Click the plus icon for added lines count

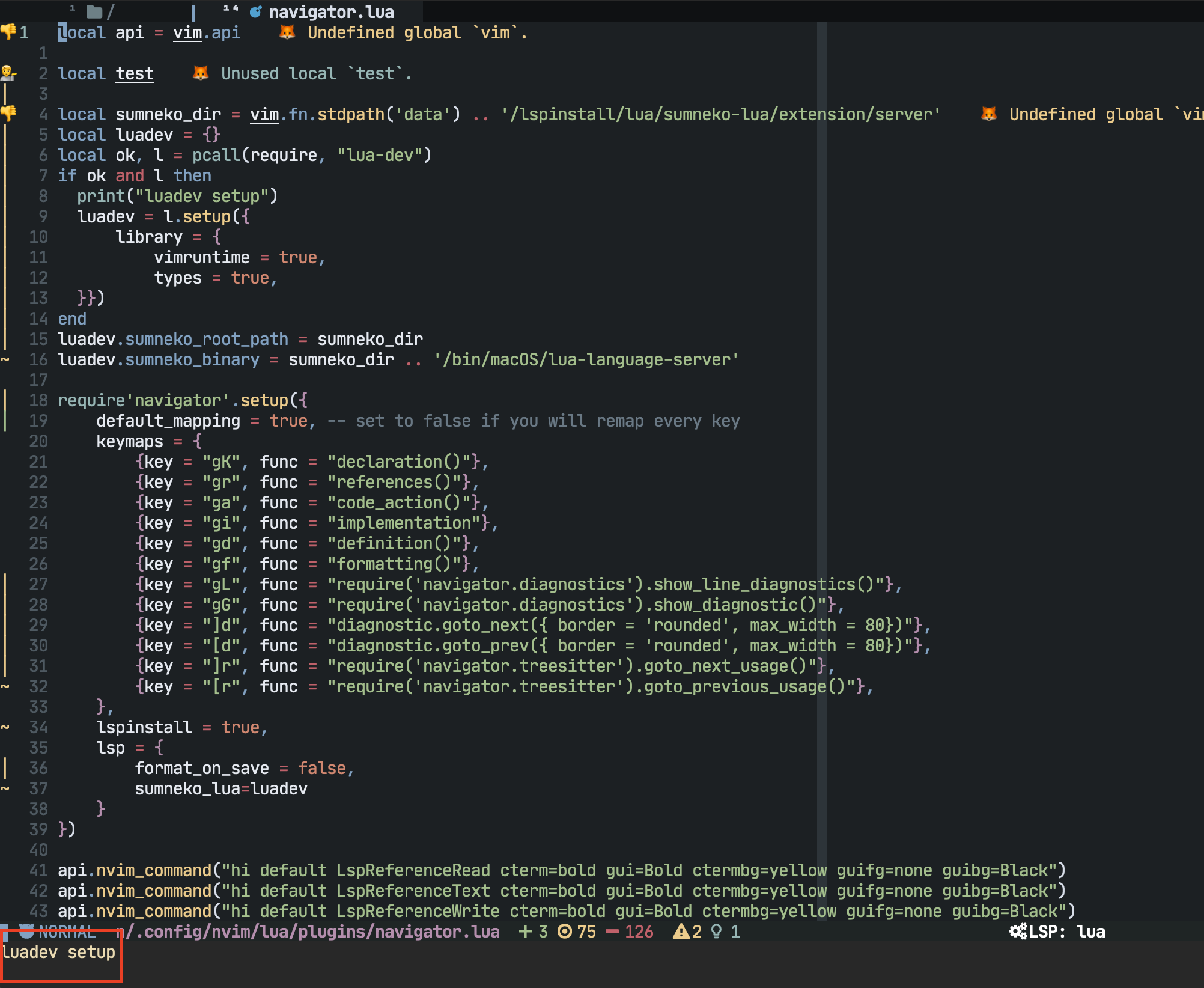[525, 932]
